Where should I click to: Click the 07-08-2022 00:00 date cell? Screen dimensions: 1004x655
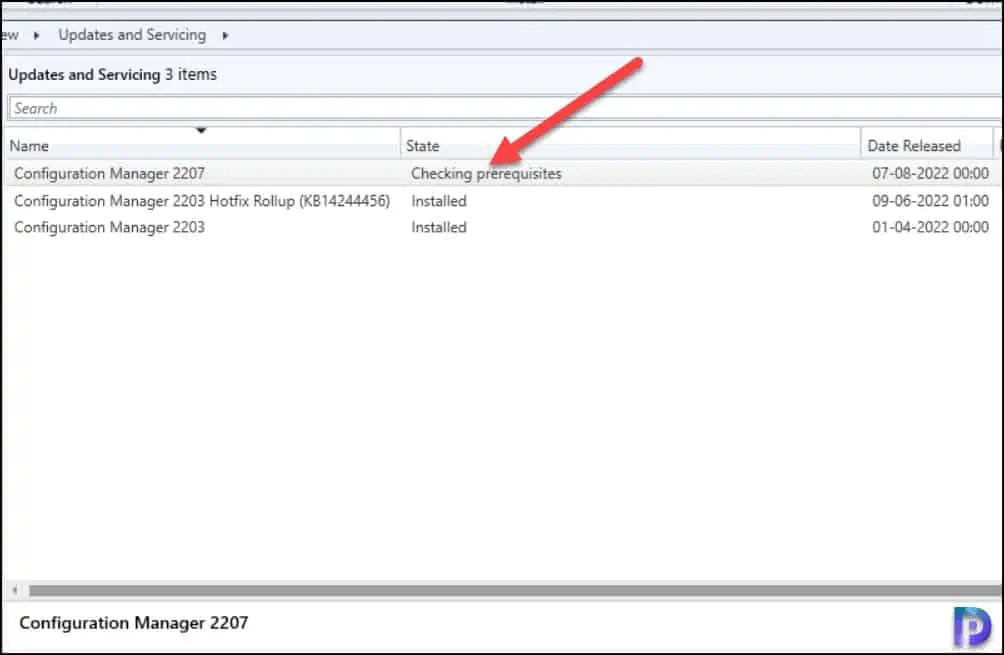coord(930,173)
